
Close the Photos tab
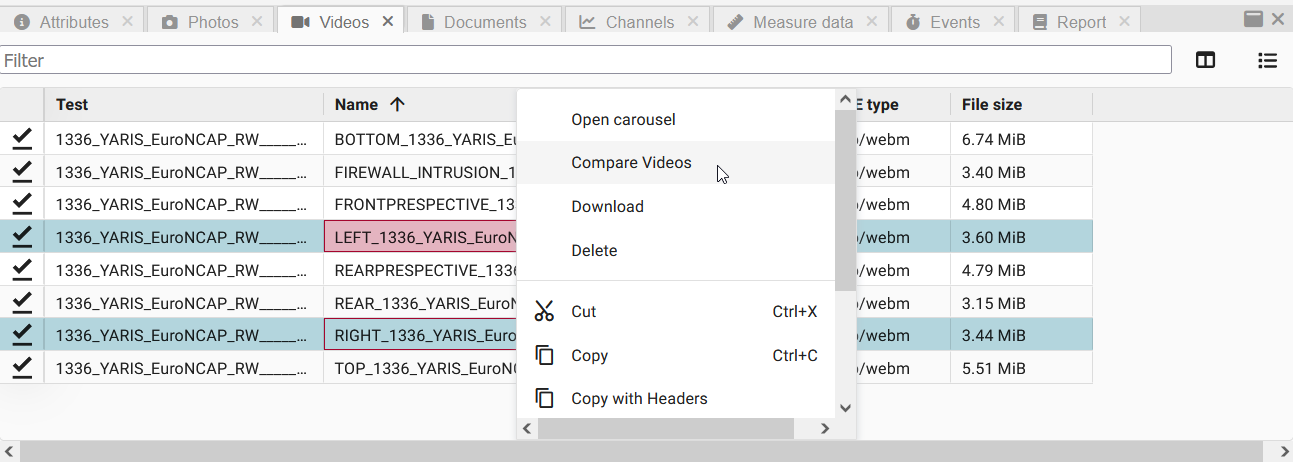(x=257, y=21)
